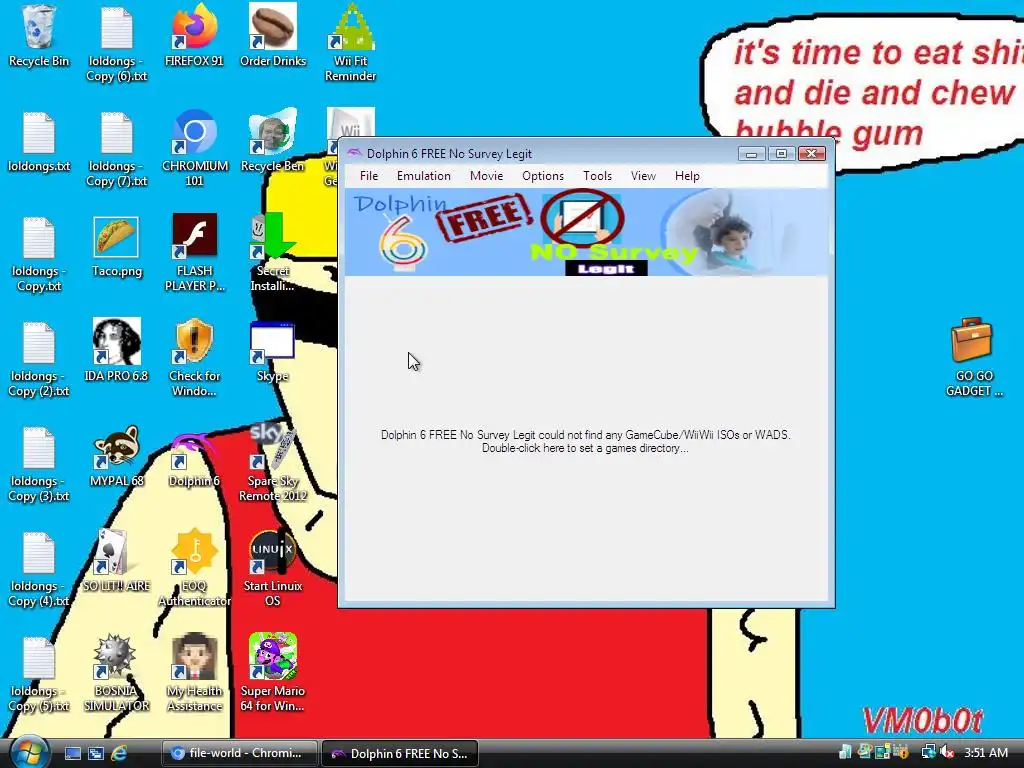This screenshot has width=1024, height=768.
Task: Launch the FLASH PLAYER shortcut
Action: pyautogui.click(x=195, y=254)
